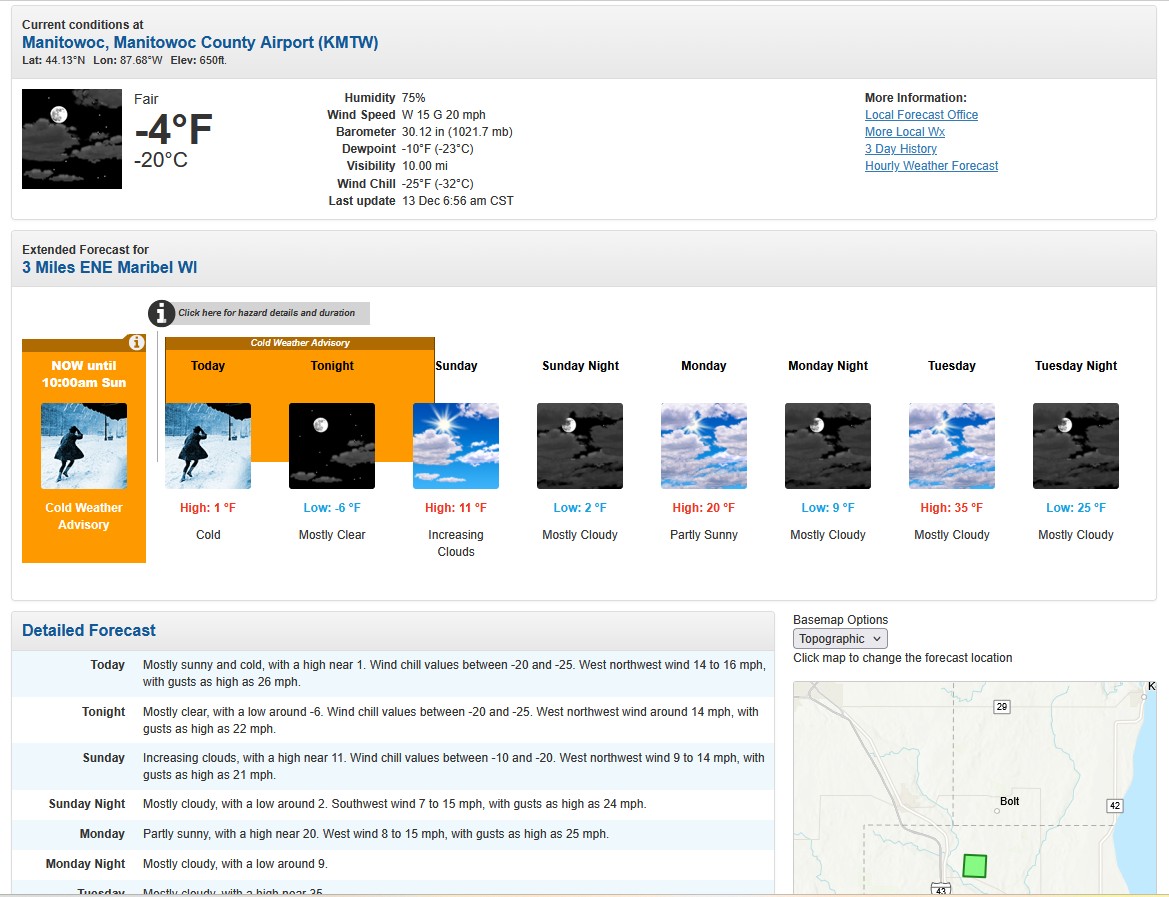The image size is (1169, 897).
Task: Click the green forecast location square on map
Action: [x=974, y=866]
